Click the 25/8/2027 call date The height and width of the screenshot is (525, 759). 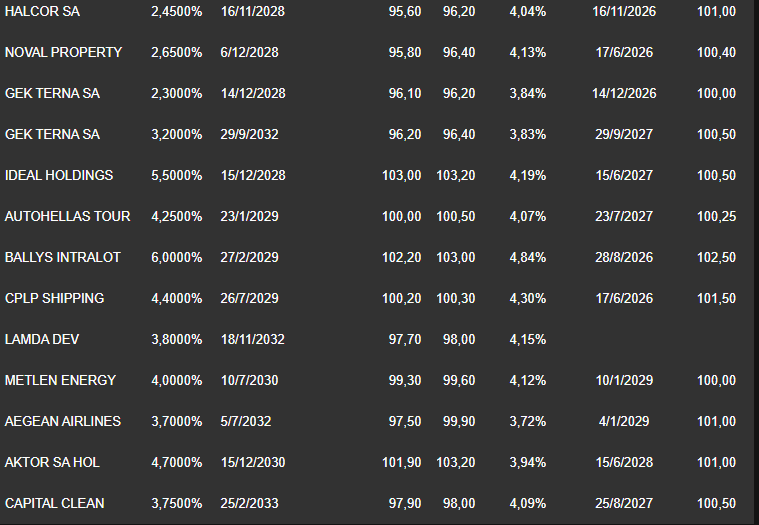624,504
